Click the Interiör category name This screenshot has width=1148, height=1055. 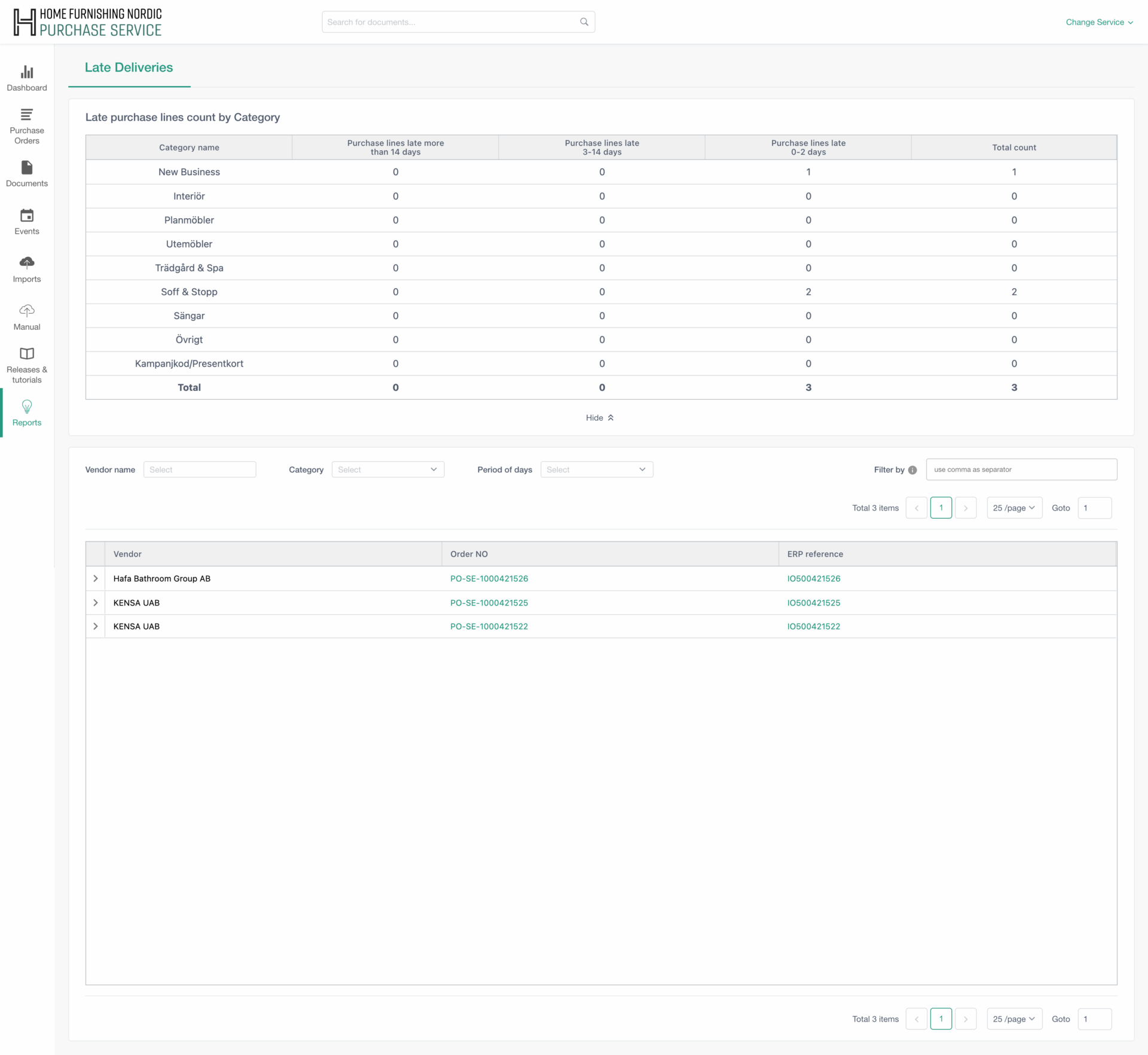[x=189, y=196]
